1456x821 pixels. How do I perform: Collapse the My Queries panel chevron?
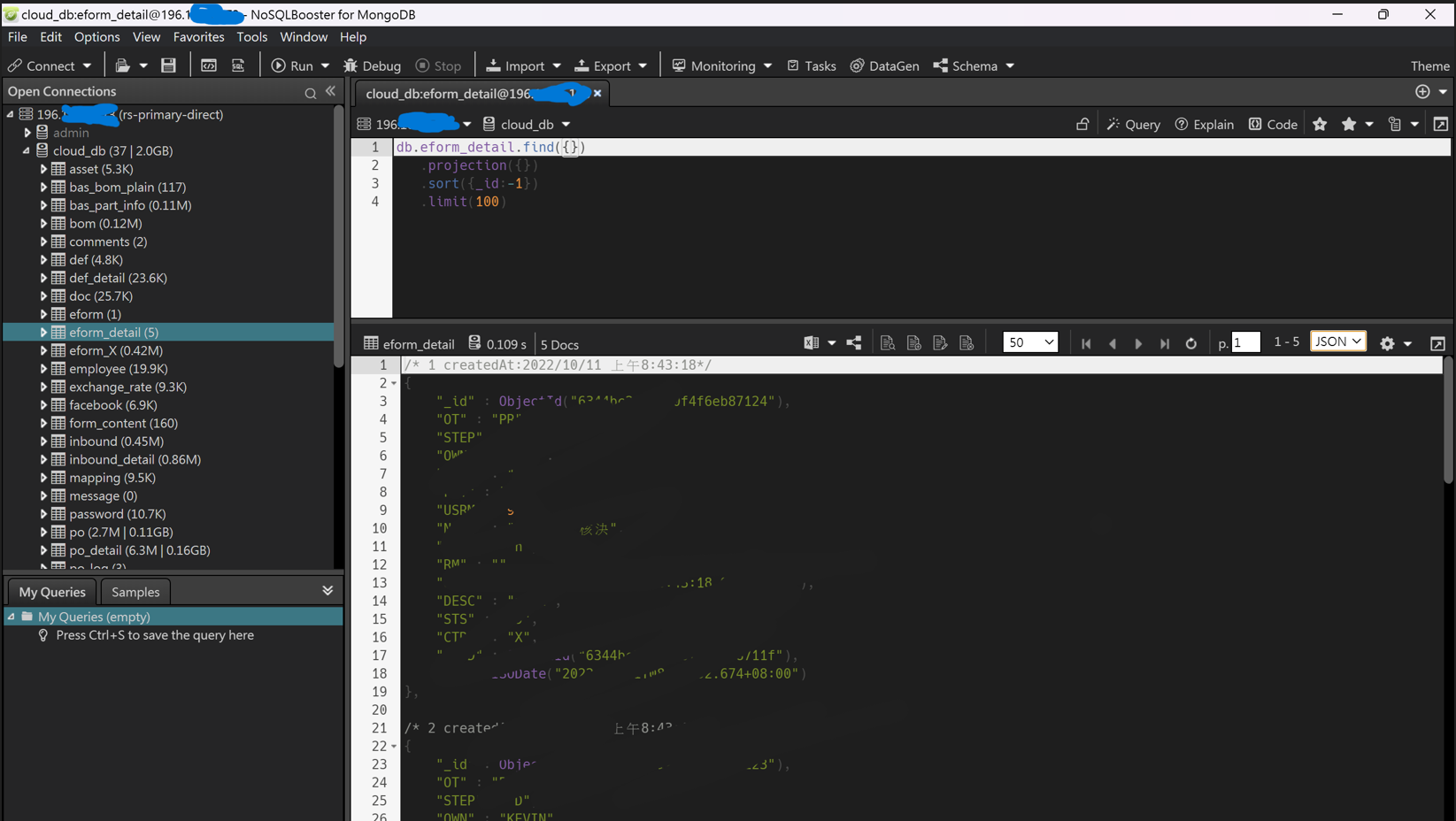(327, 591)
